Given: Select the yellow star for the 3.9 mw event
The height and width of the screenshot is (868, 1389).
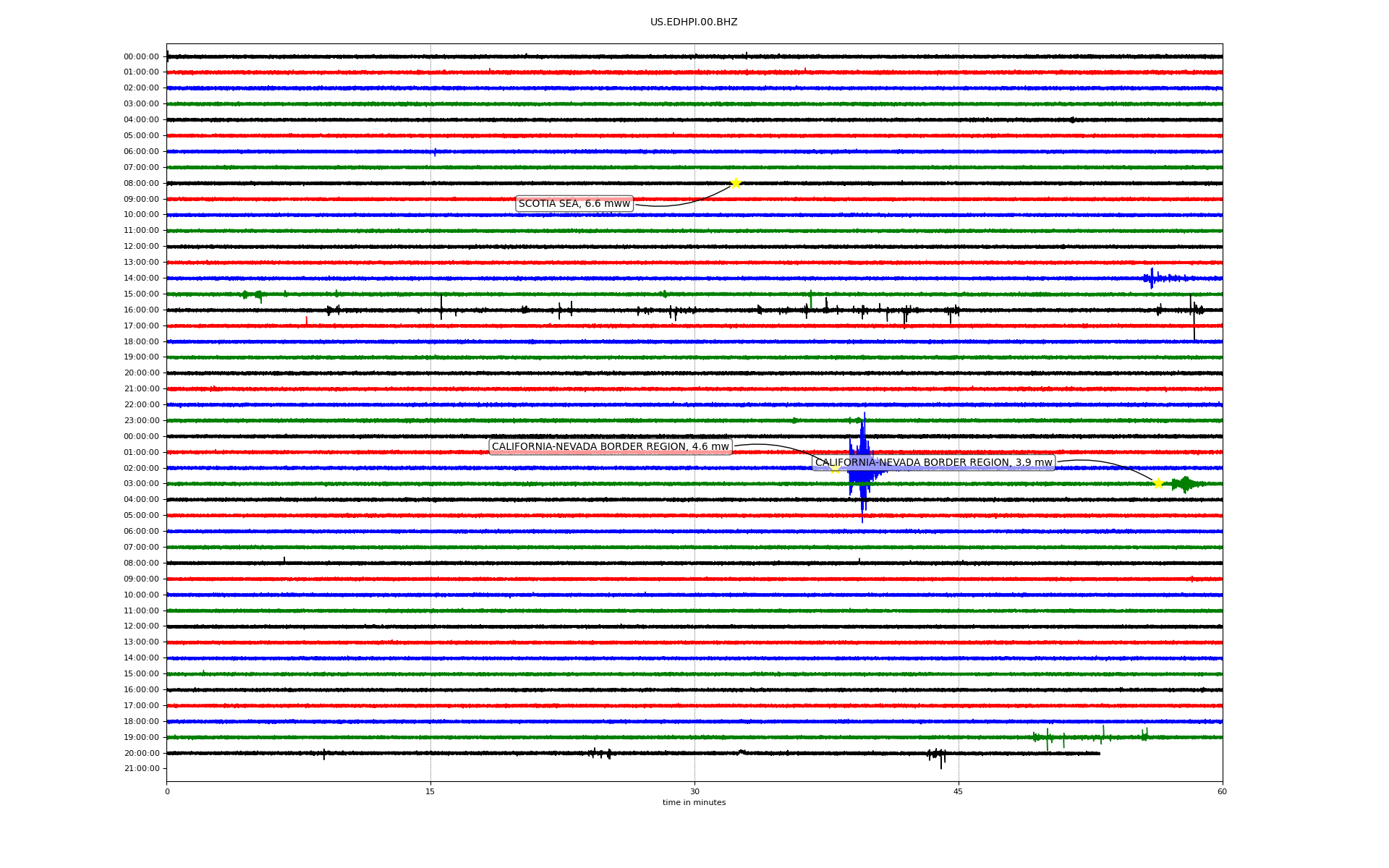Looking at the screenshot, I should point(1158,484).
